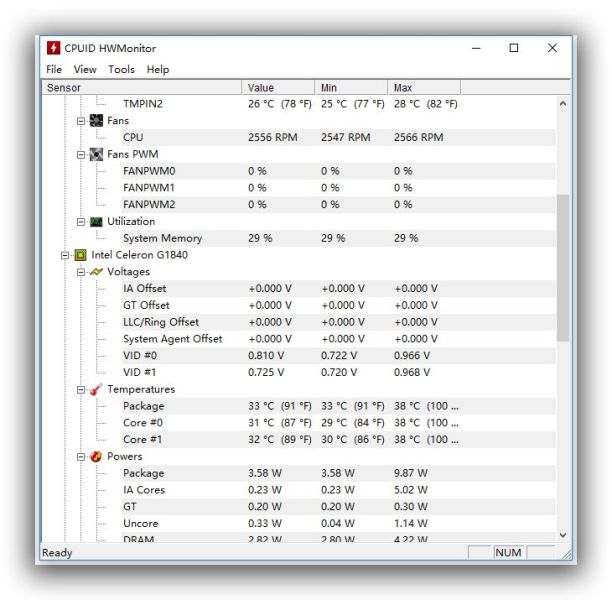The width and height of the screenshot is (612, 600).
Task: Click the 9.87 W max value
Action: tap(411, 473)
